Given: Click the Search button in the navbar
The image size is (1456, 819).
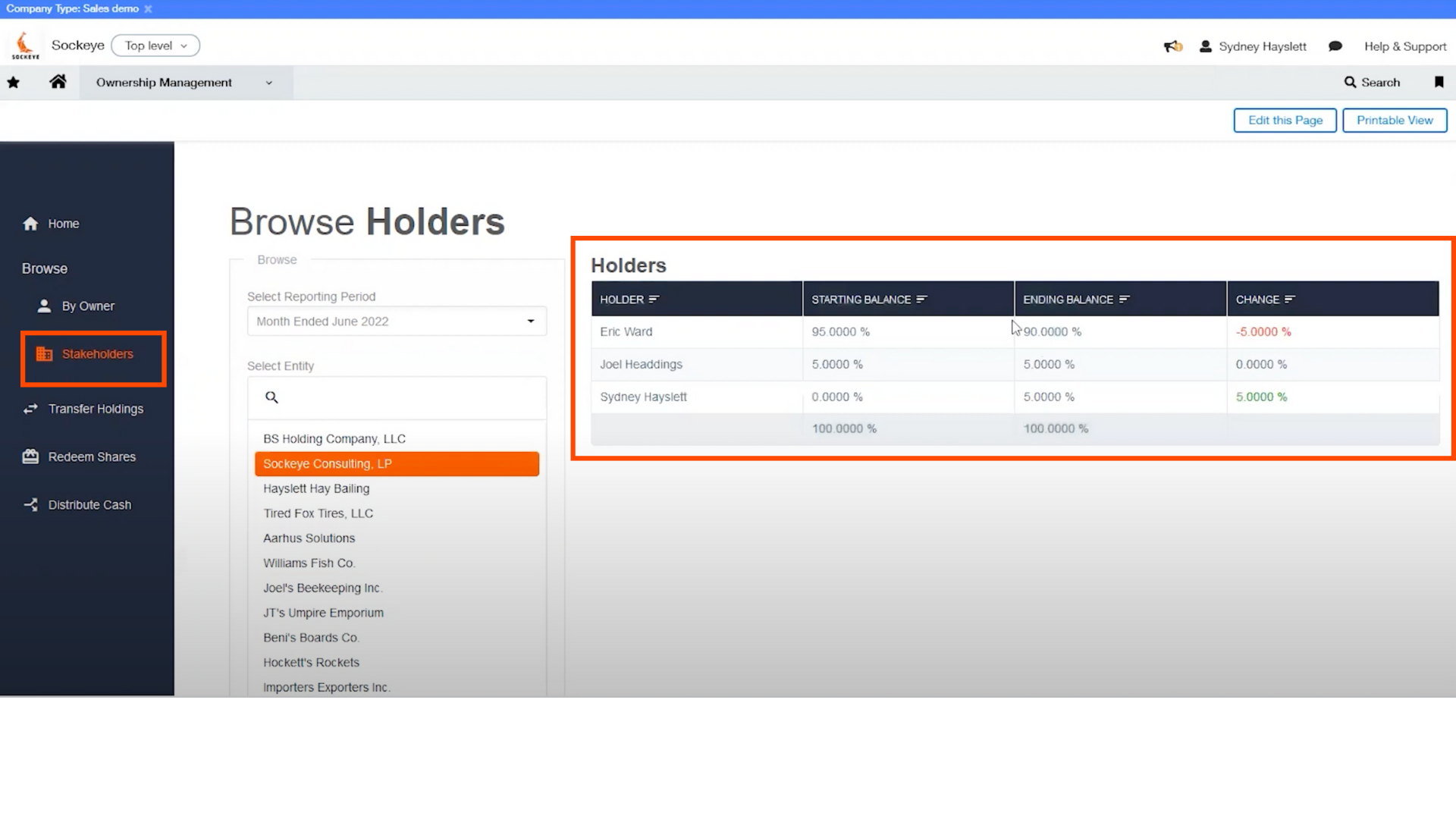Looking at the screenshot, I should (1372, 83).
